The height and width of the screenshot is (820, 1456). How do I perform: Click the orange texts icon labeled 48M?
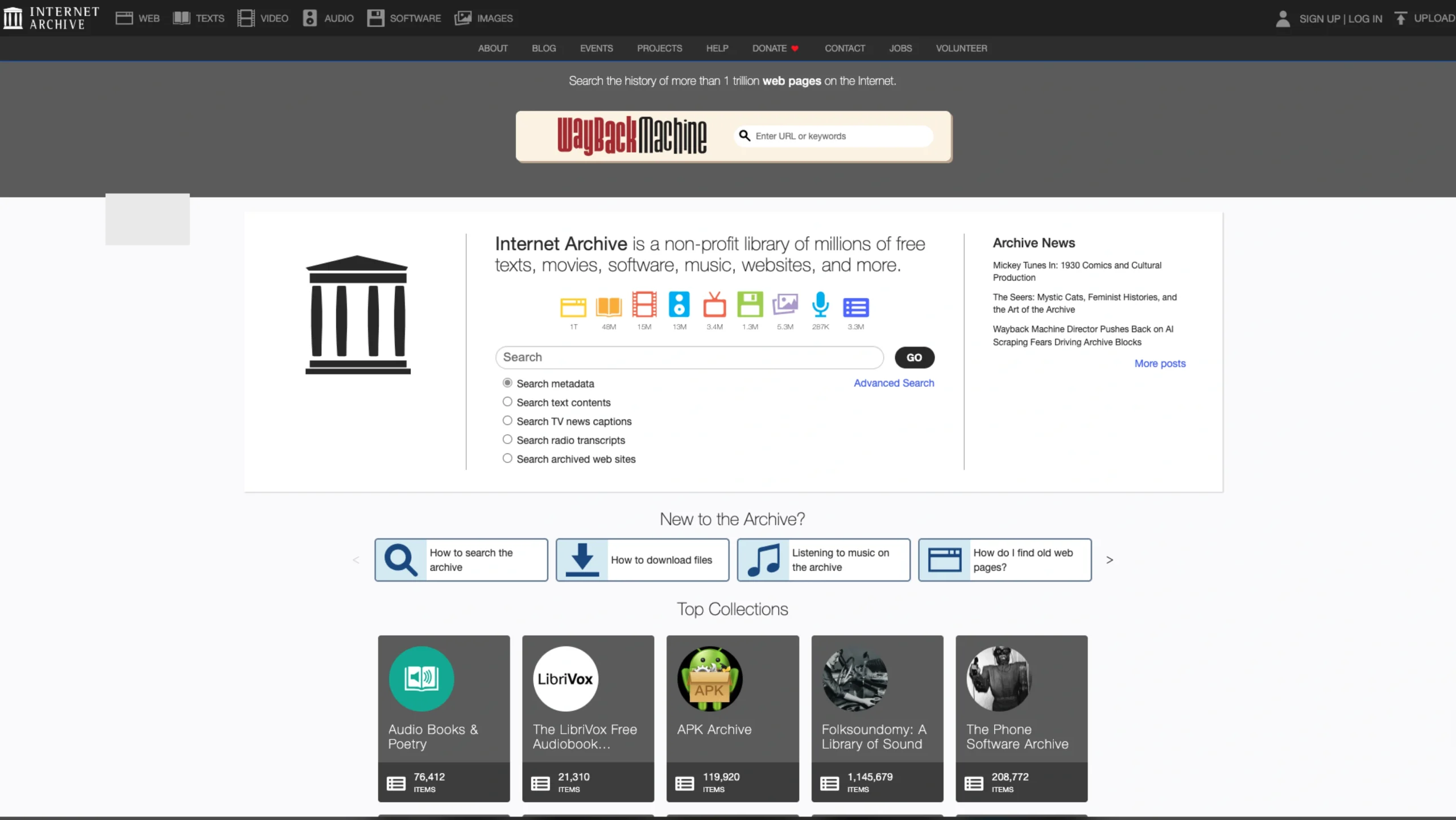pyautogui.click(x=609, y=307)
